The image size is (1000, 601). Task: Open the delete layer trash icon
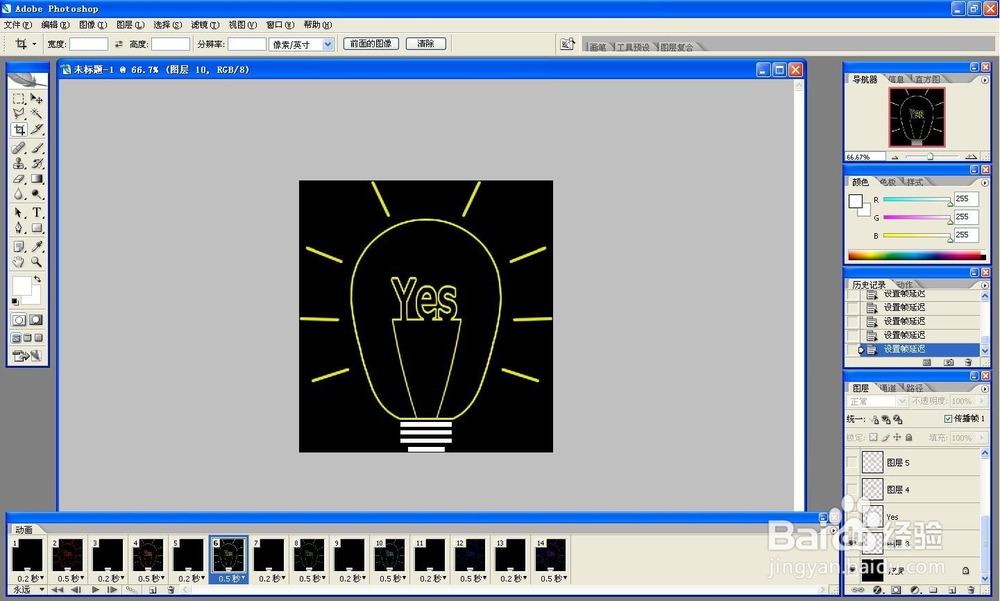pyautogui.click(x=970, y=588)
